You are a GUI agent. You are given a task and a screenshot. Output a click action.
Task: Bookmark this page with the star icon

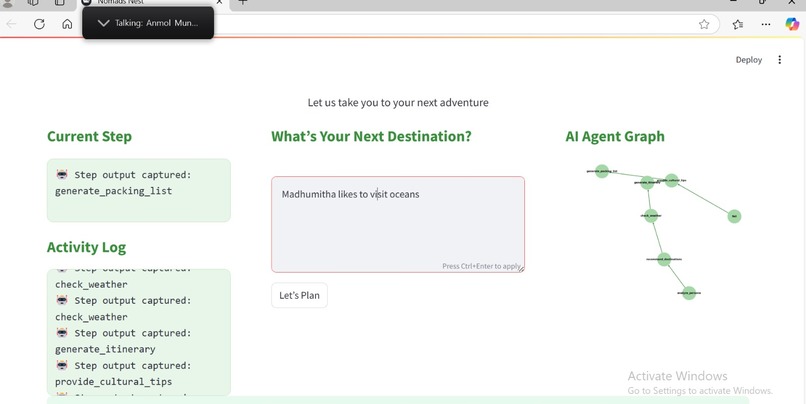click(704, 24)
